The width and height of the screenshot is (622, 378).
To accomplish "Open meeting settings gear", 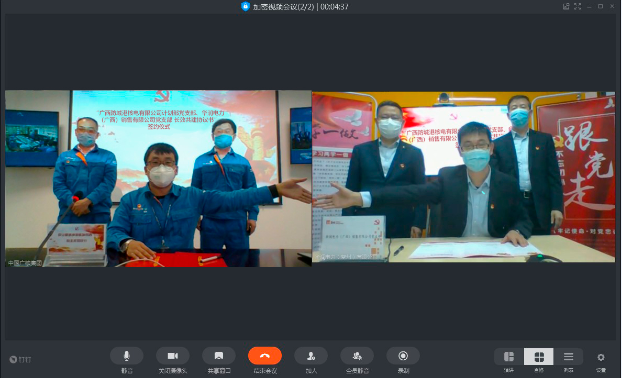I will point(601,357).
